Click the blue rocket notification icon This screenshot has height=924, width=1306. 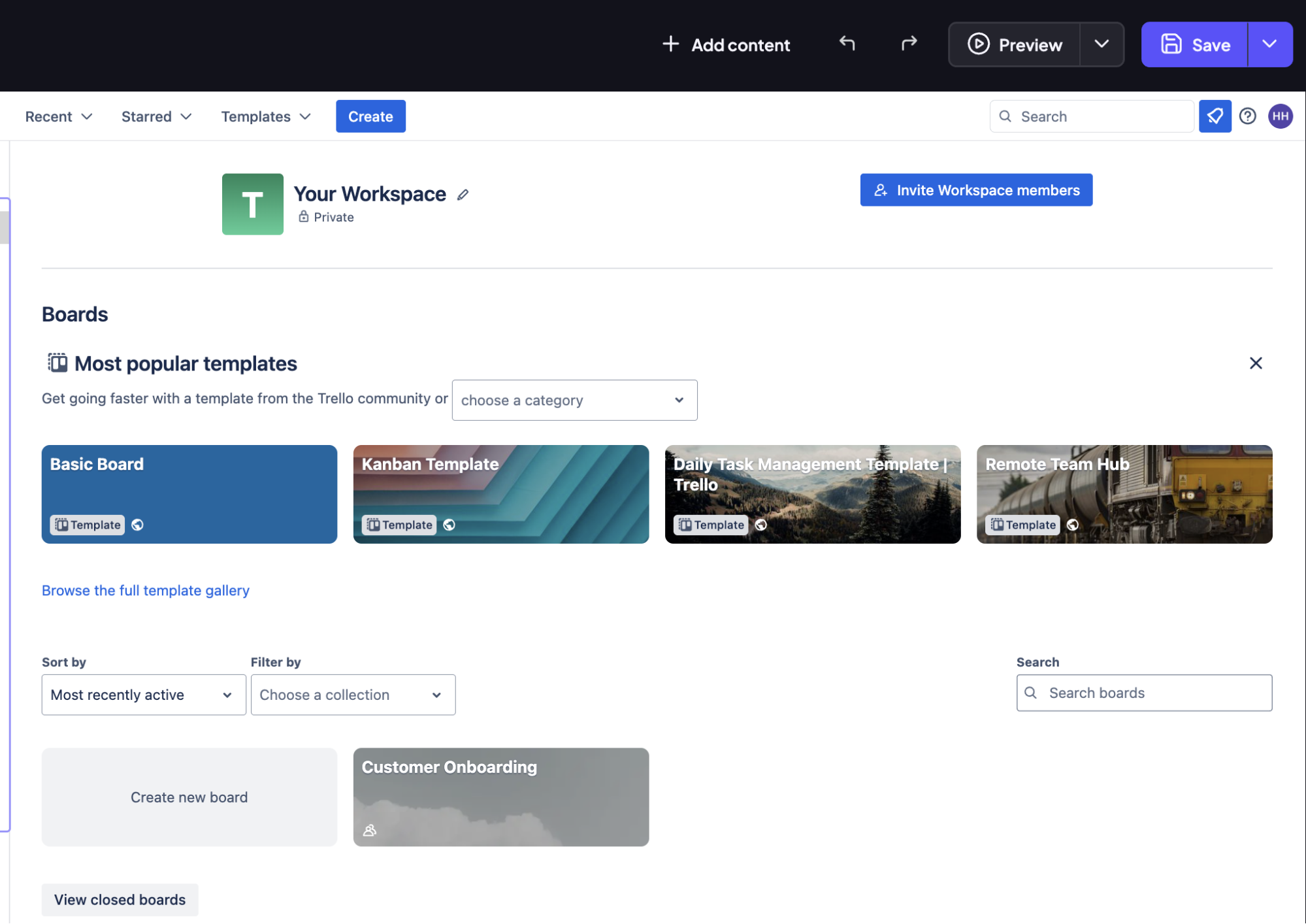(1215, 116)
